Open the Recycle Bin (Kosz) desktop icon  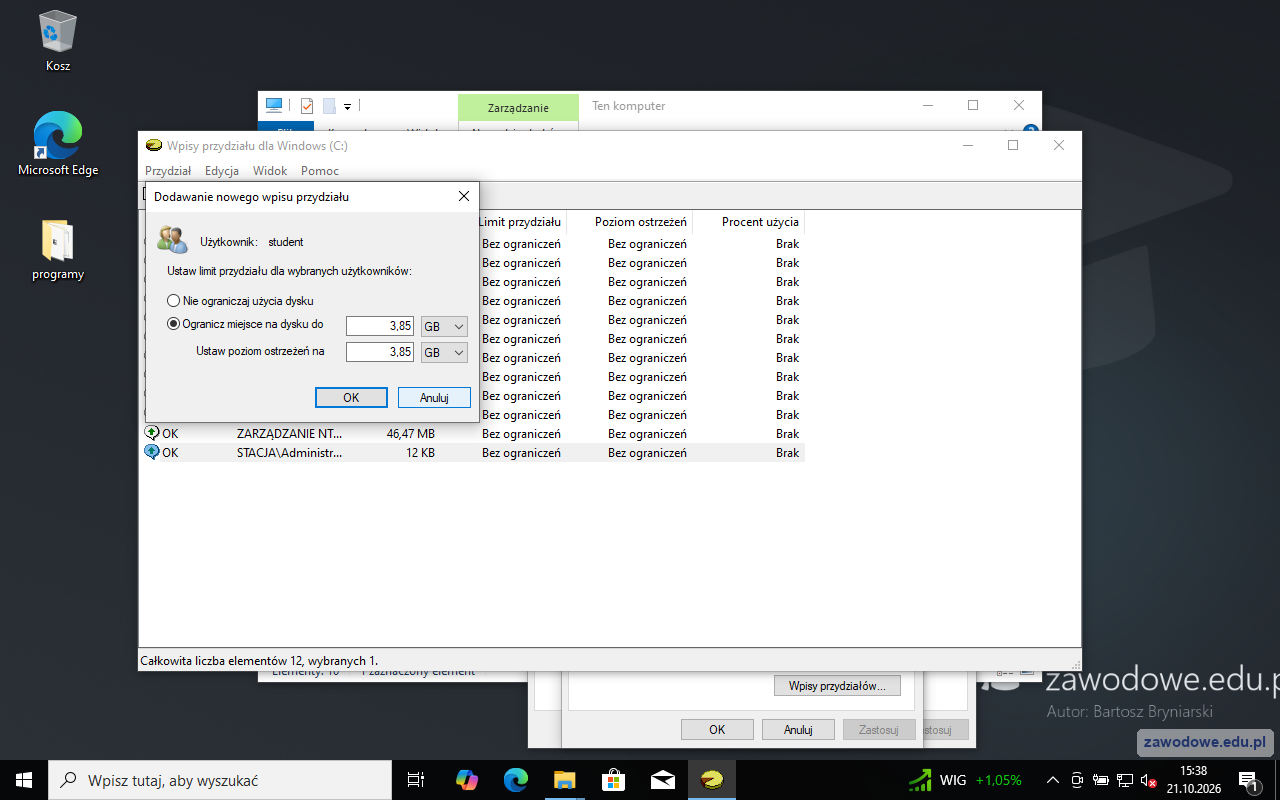click(57, 42)
